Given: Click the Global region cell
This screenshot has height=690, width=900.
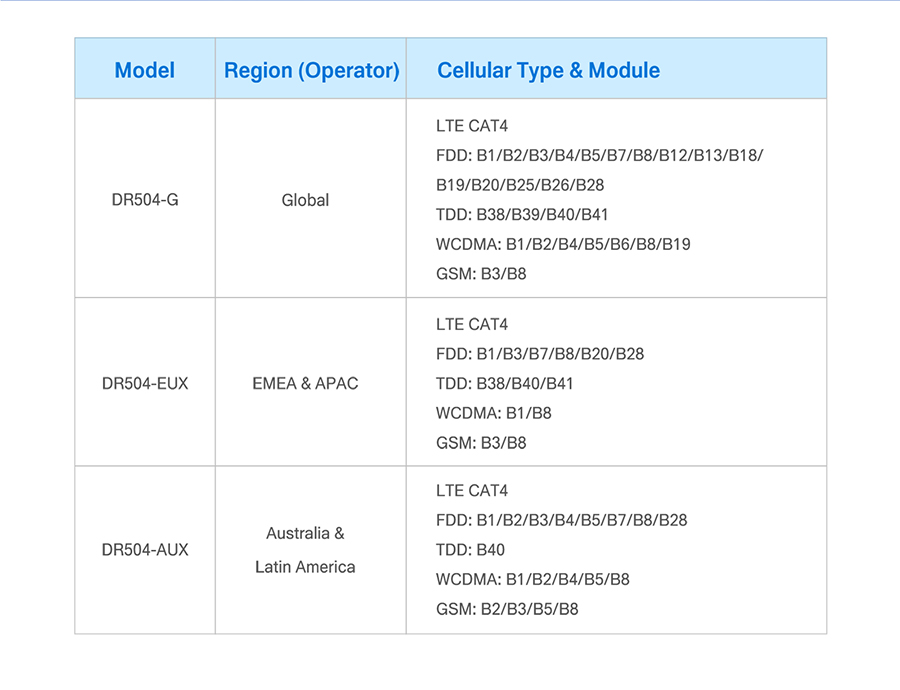Looking at the screenshot, I should (305, 200).
